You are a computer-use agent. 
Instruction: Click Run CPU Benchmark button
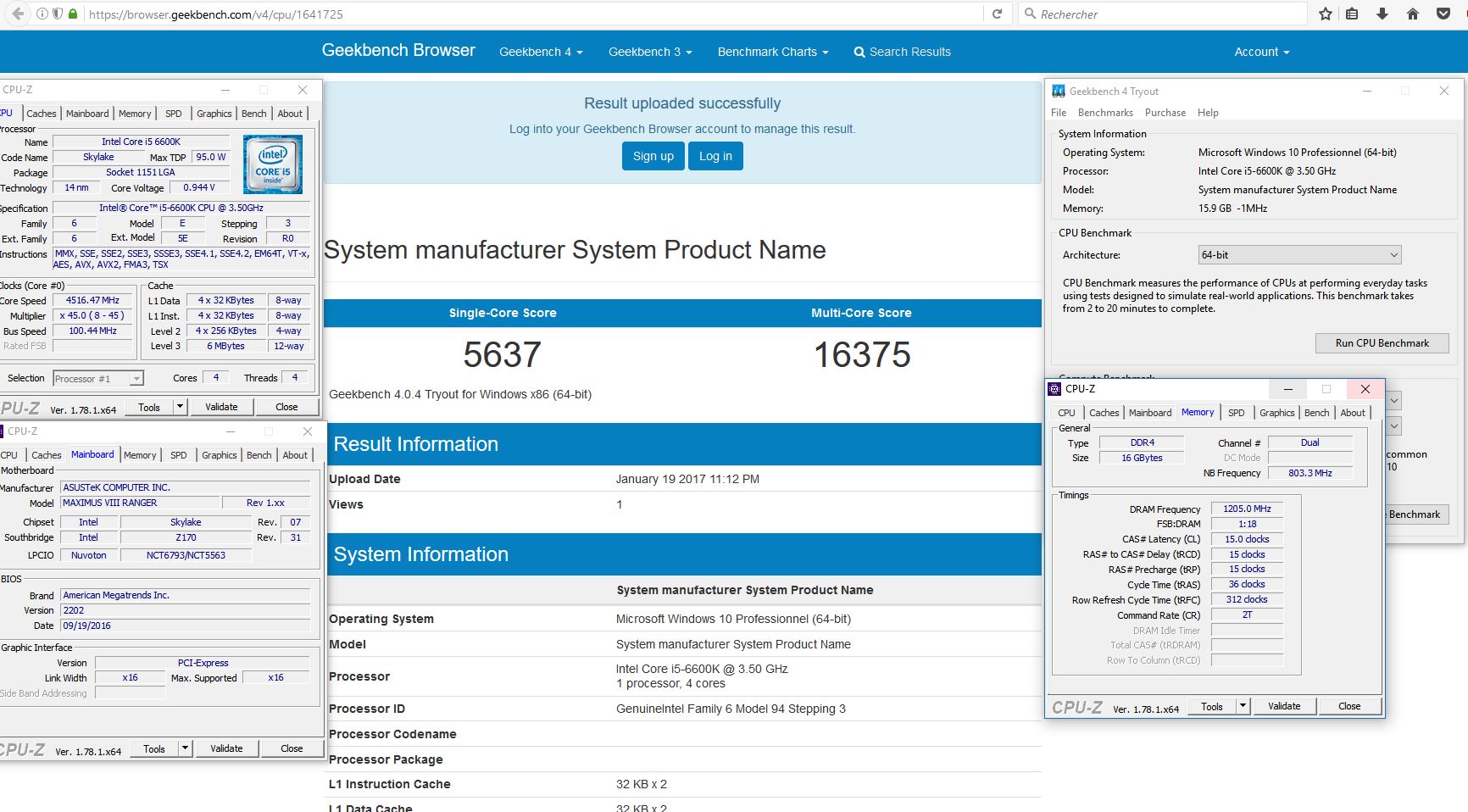tap(1382, 343)
